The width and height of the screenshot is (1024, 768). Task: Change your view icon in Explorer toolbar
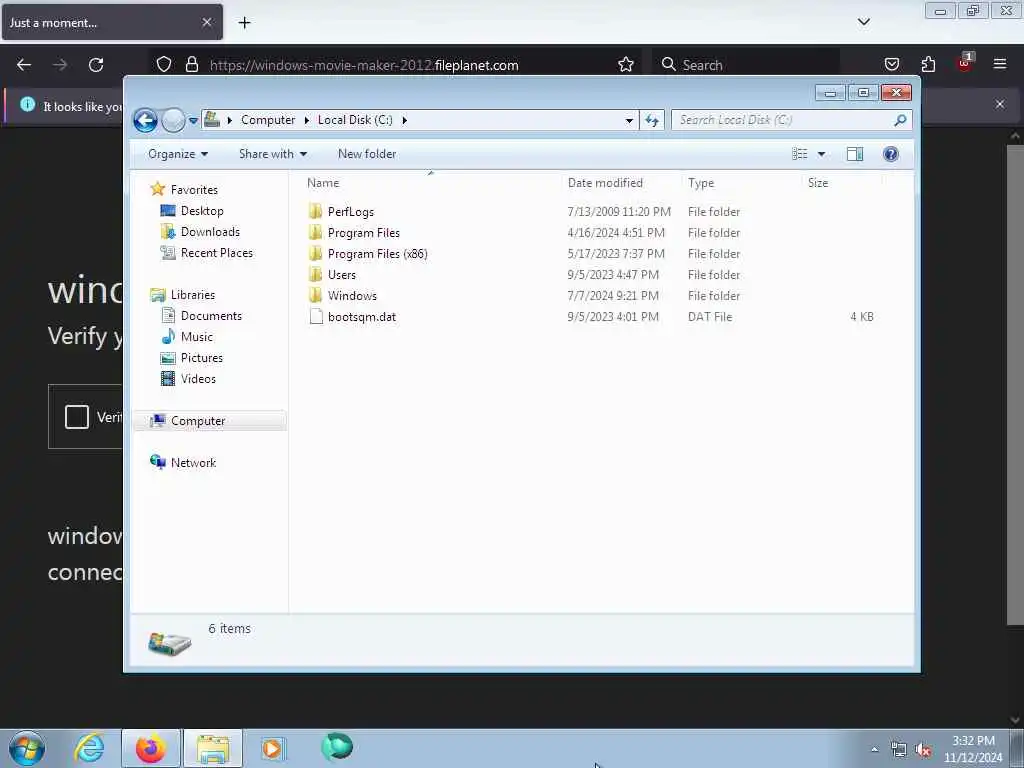pos(800,154)
